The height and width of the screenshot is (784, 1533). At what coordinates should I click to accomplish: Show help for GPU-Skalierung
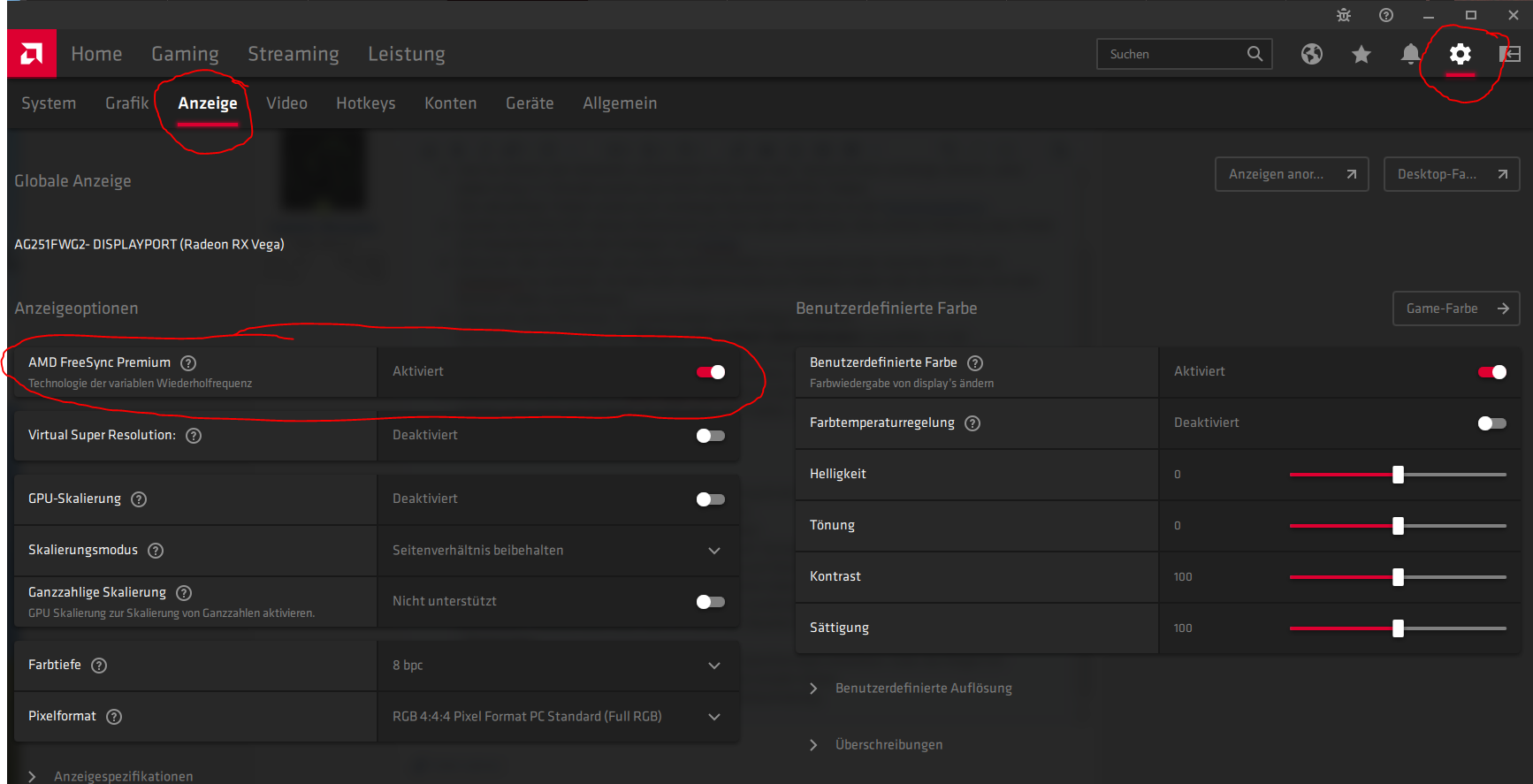pos(139,499)
